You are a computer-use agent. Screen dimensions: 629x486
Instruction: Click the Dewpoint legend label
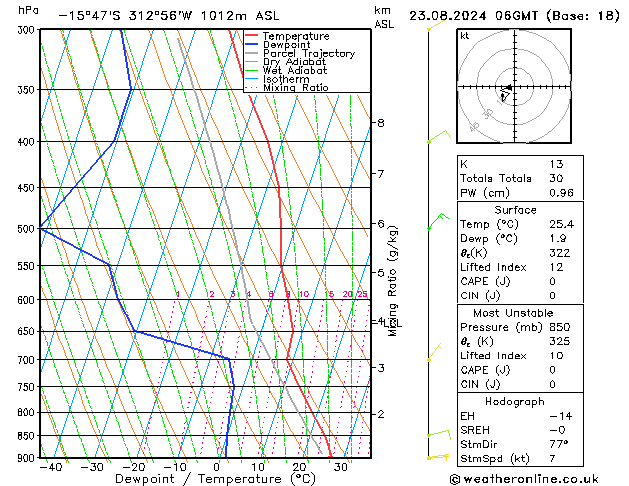286,45
